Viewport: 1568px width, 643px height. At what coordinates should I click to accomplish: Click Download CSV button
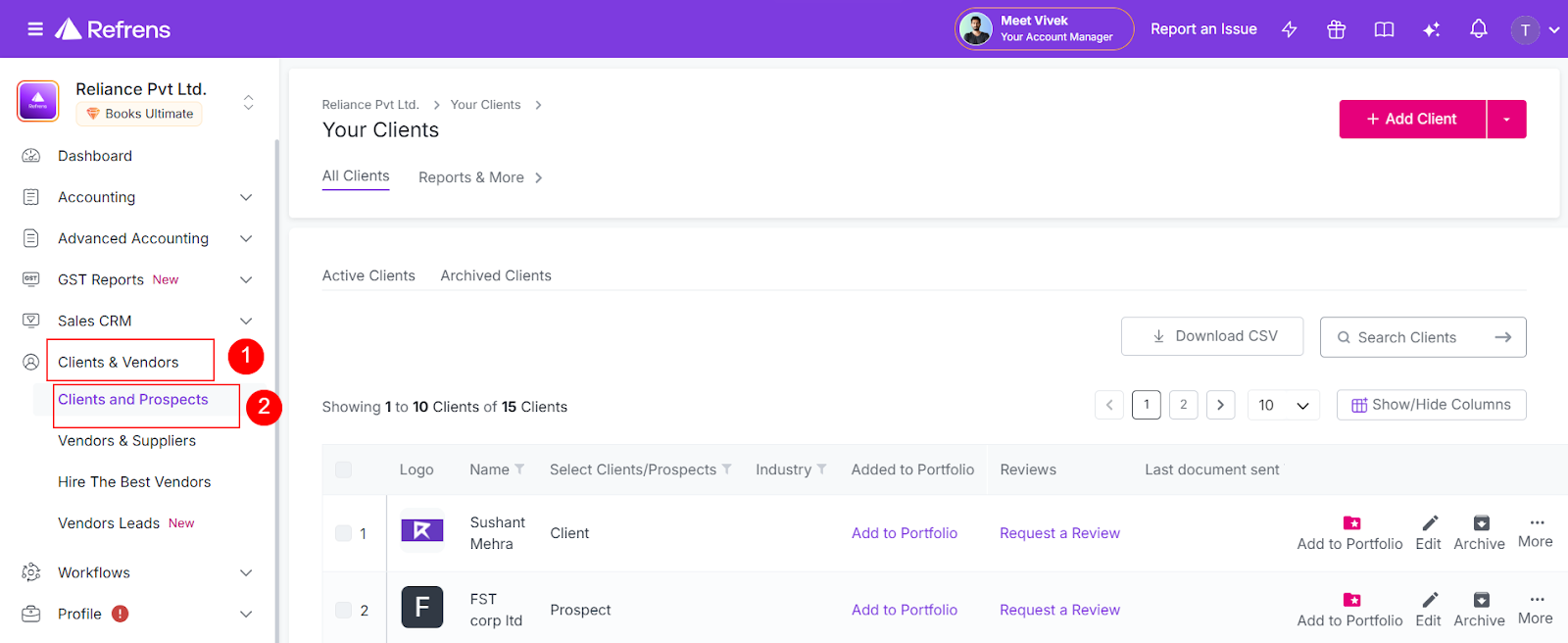coord(1212,336)
